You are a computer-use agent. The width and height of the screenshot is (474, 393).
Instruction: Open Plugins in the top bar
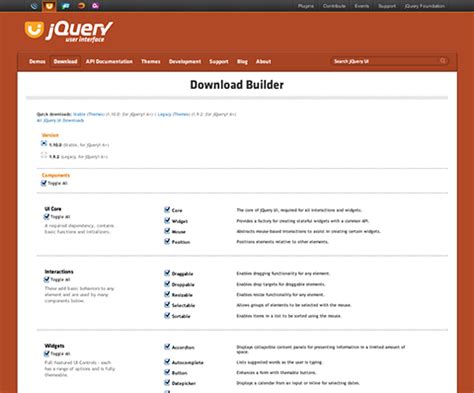(306, 6)
